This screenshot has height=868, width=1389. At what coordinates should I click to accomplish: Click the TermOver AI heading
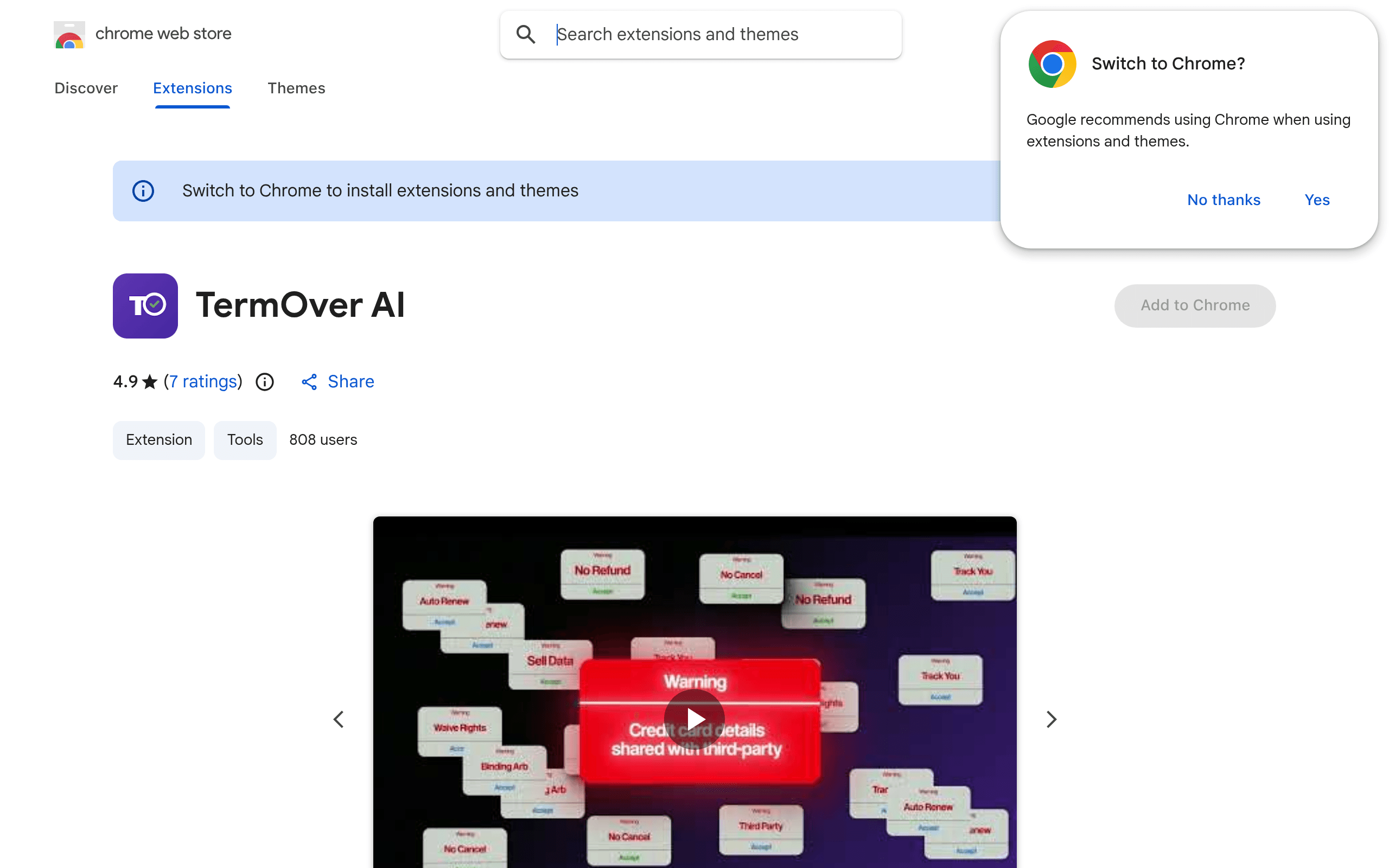(x=300, y=305)
